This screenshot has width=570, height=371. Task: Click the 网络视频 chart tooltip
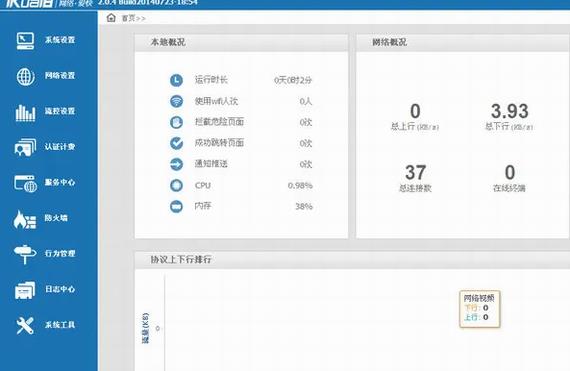[480, 309]
